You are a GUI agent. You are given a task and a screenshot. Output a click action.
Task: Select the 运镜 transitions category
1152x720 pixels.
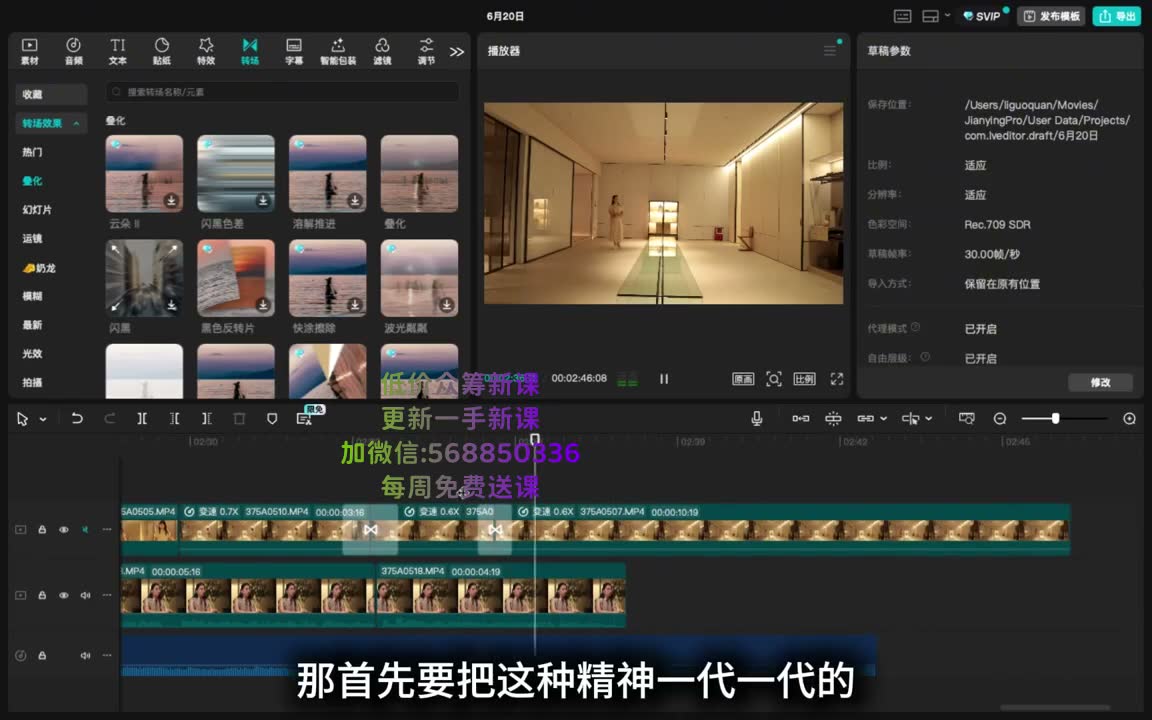click(32, 238)
